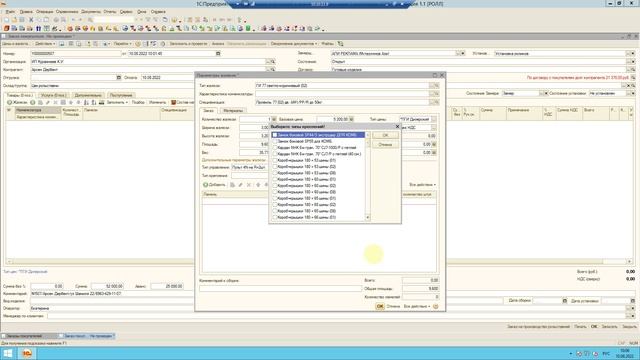Open the Справка menu
Screen dimensions: 640x360
tap(158, 12)
